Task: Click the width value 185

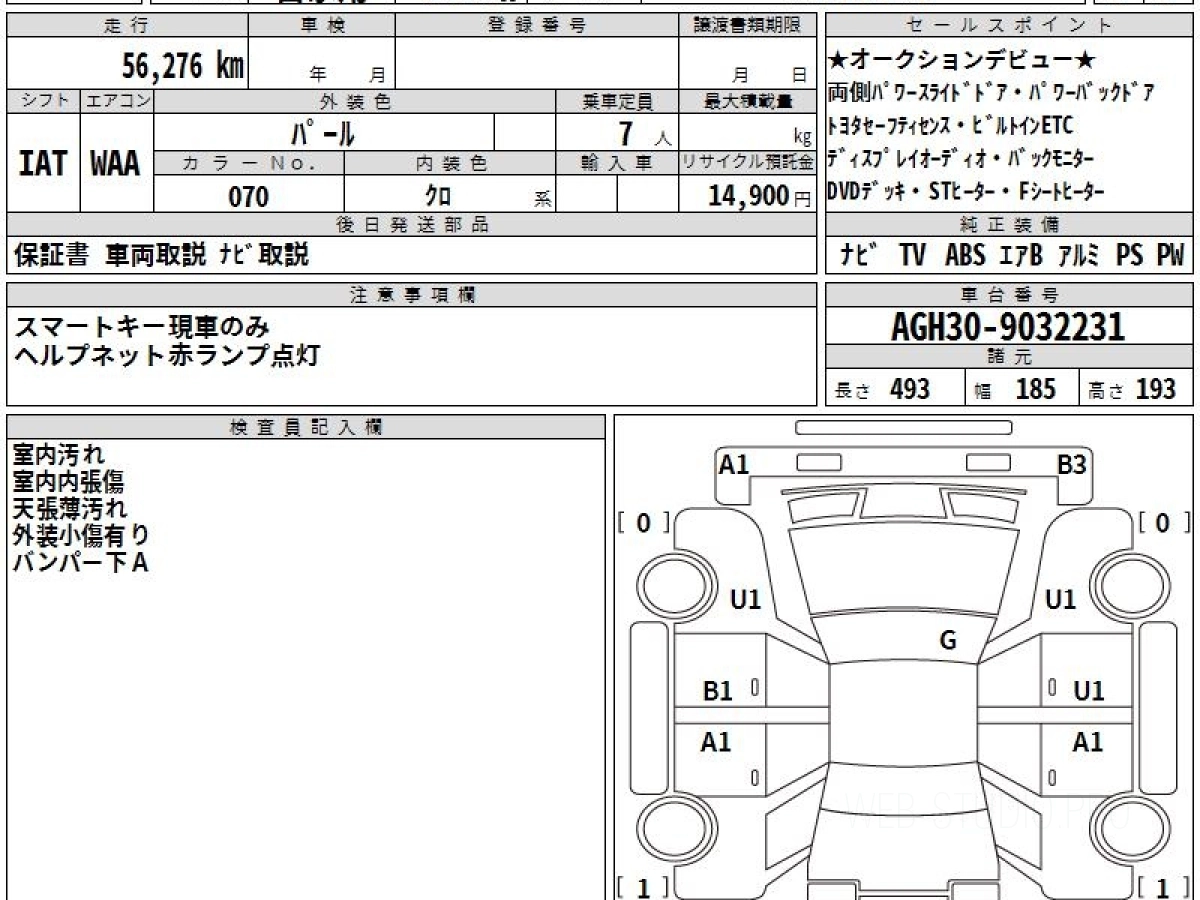Action: (x=1035, y=389)
